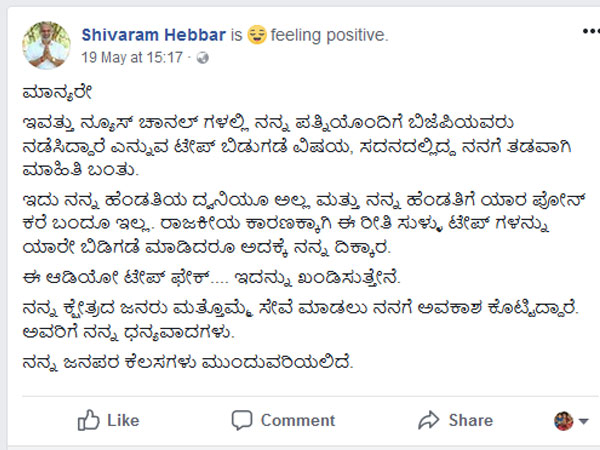
Task: Expand the dropdown arrow next to small avatar
Action: click(x=583, y=421)
